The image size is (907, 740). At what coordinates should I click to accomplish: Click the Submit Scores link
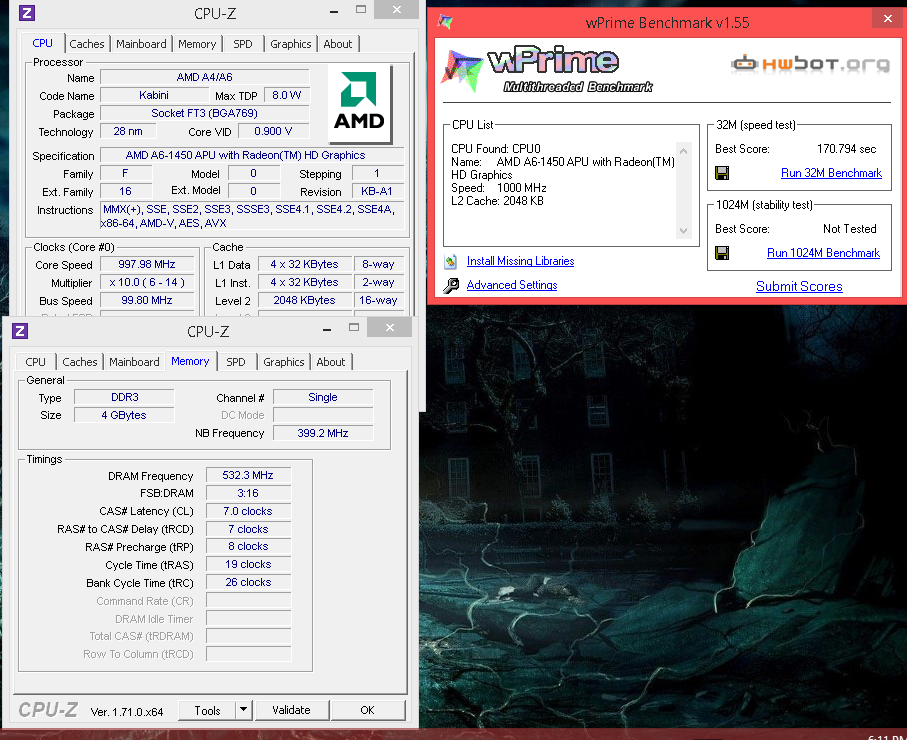click(x=799, y=286)
